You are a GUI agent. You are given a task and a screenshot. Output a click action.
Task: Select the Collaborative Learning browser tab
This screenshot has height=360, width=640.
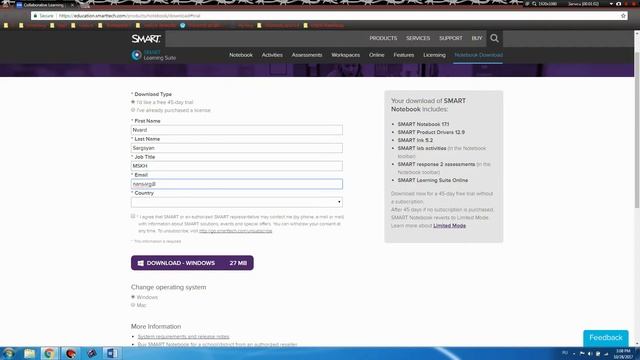click(x=45, y=5)
